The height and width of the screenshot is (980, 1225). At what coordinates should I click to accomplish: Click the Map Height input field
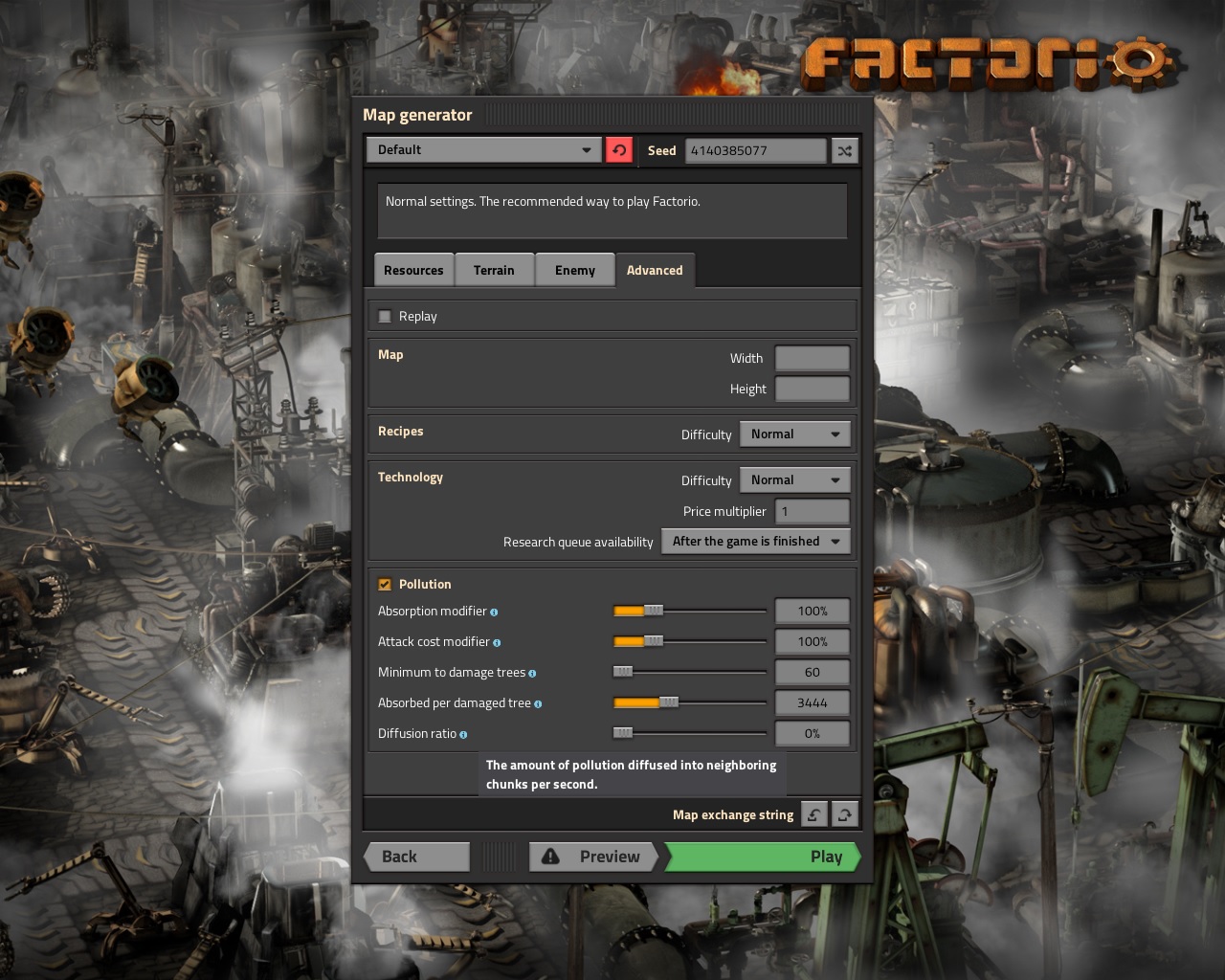point(813,389)
